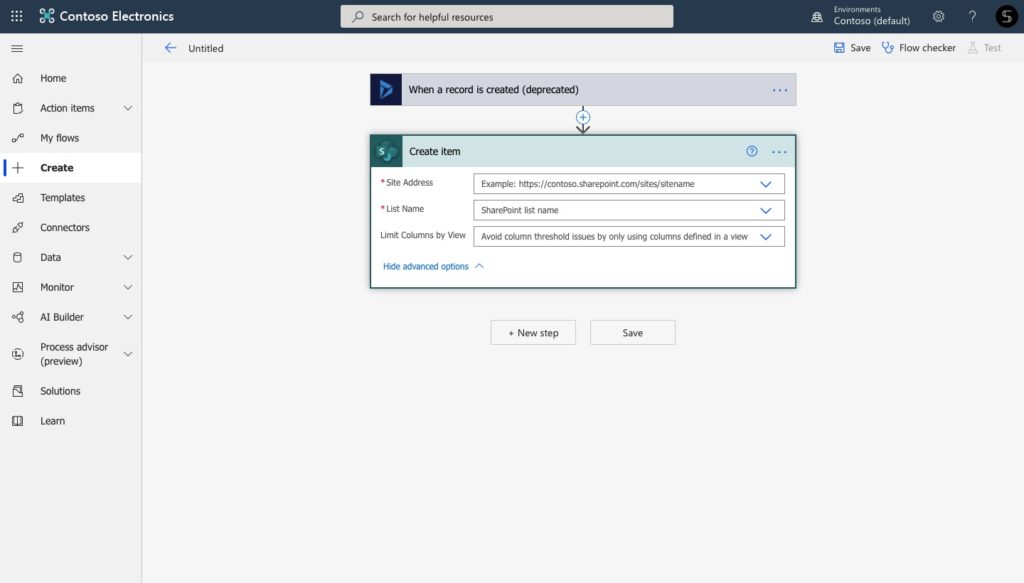Screen dimensions: 1024x583
Task: Click the Environments icon in the header
Action: tap(817, 17)
